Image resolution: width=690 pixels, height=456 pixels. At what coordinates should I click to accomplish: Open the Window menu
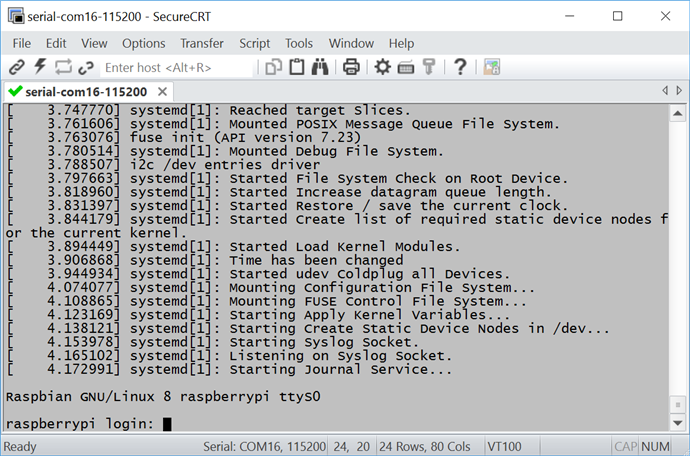351,44
